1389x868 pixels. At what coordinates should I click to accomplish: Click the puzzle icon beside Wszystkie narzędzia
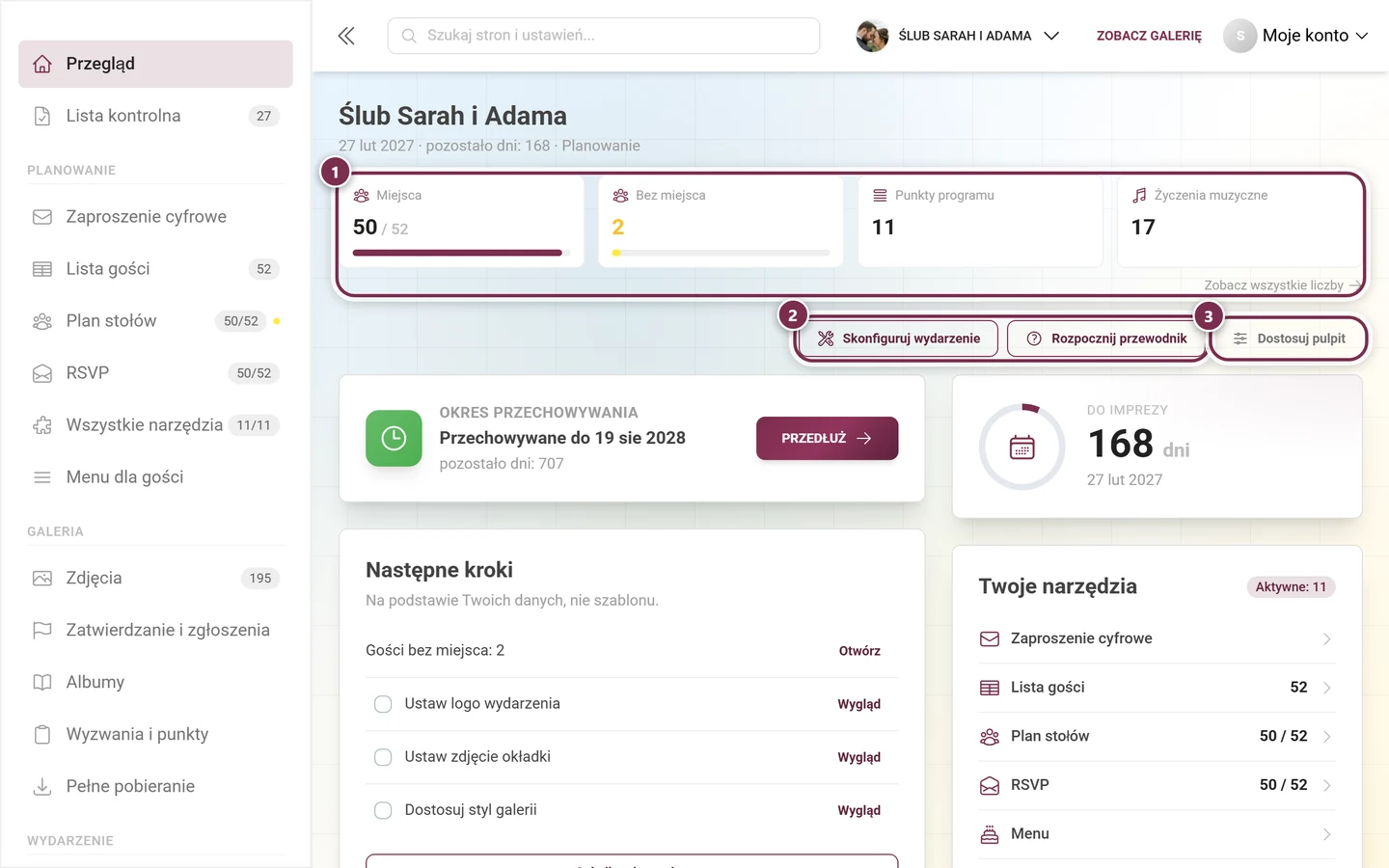point(42,425)
